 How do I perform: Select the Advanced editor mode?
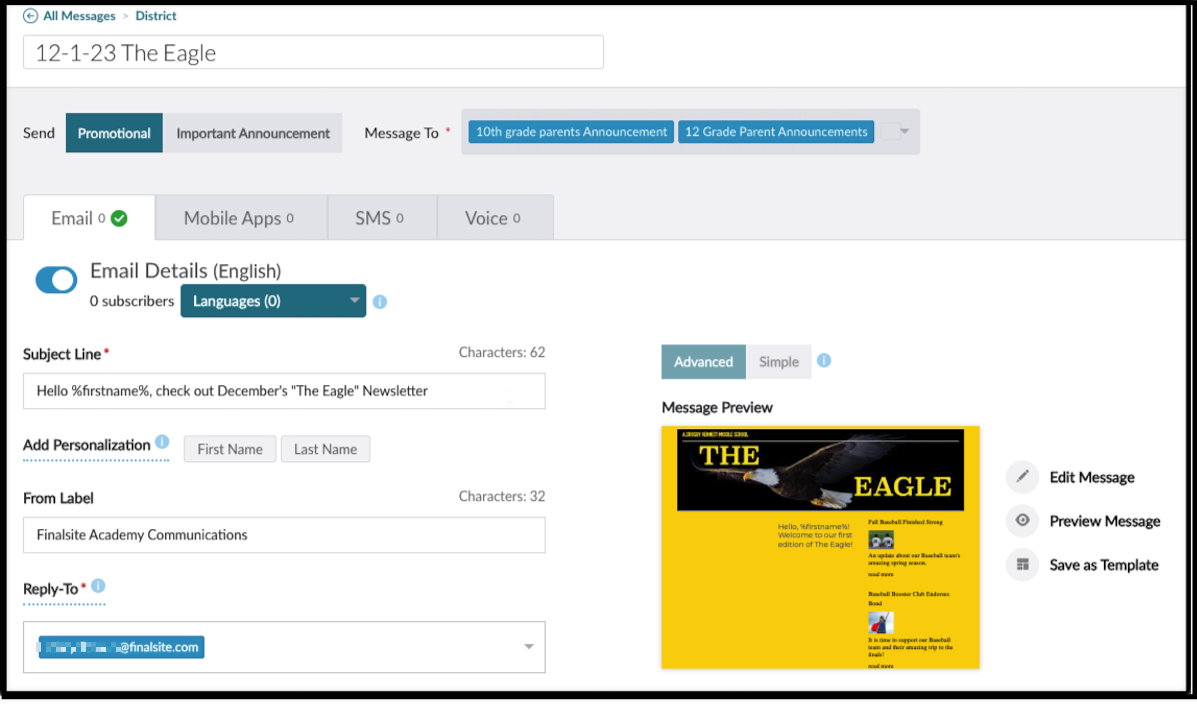(x=703, y=362)
